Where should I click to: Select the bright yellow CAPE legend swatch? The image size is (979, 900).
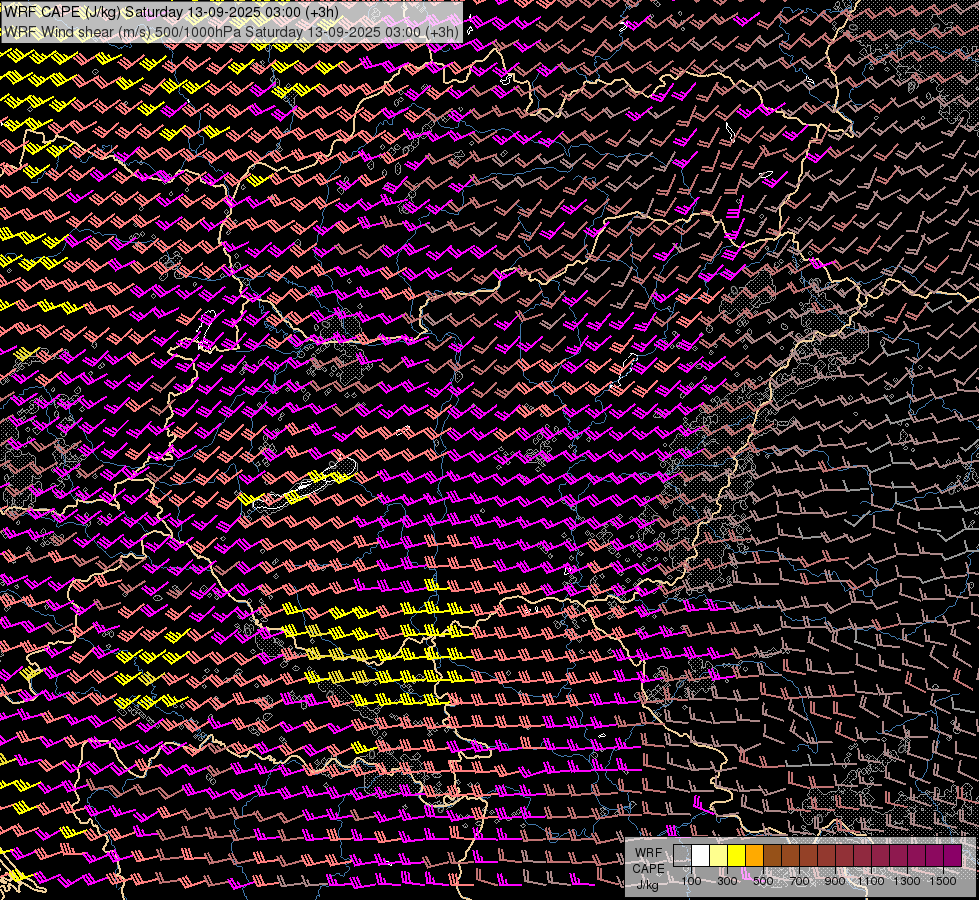pyautogui.click(x=736, y=855)
